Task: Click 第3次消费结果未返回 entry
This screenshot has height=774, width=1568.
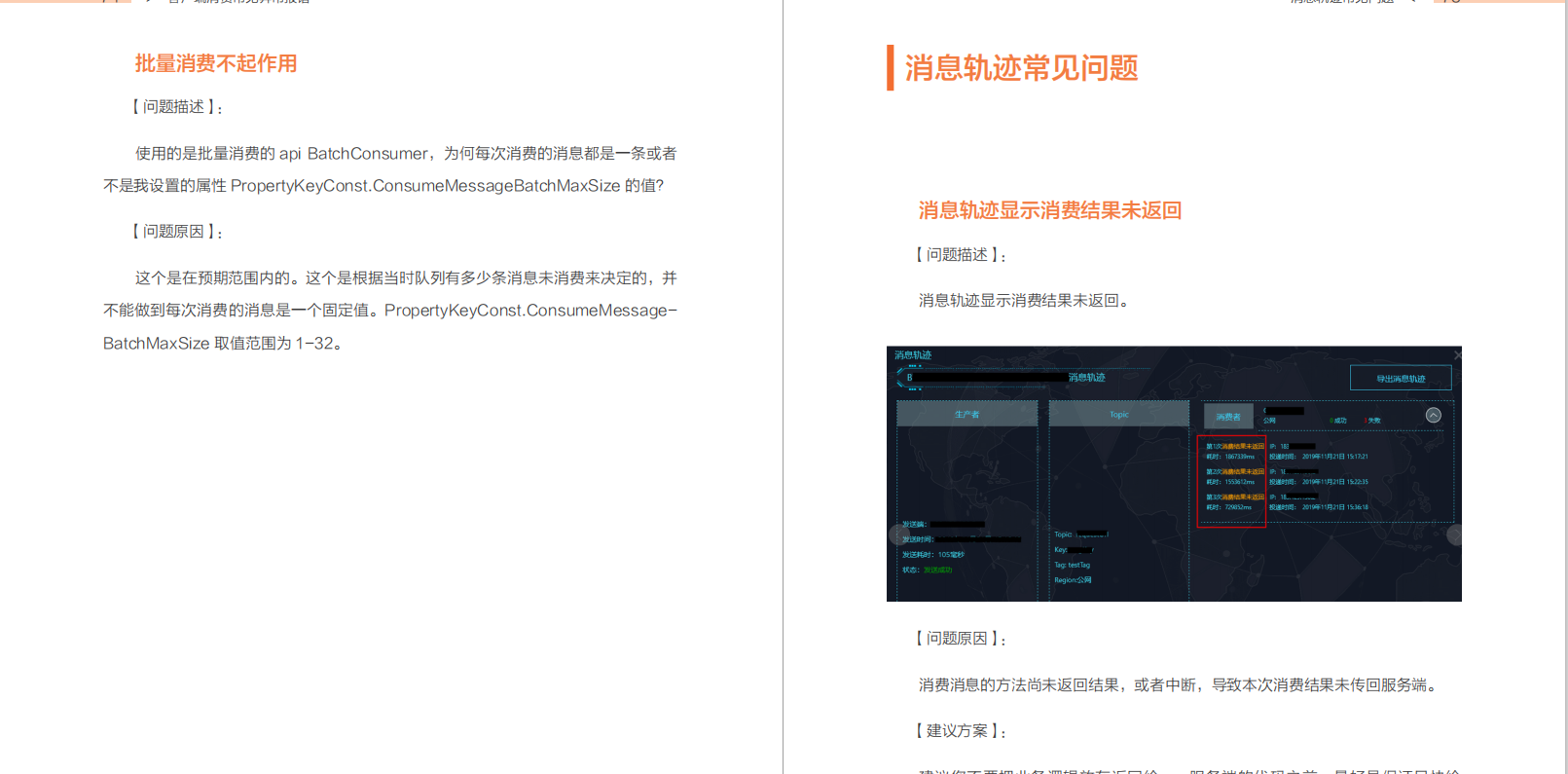Action: [x=1235, y=497]
